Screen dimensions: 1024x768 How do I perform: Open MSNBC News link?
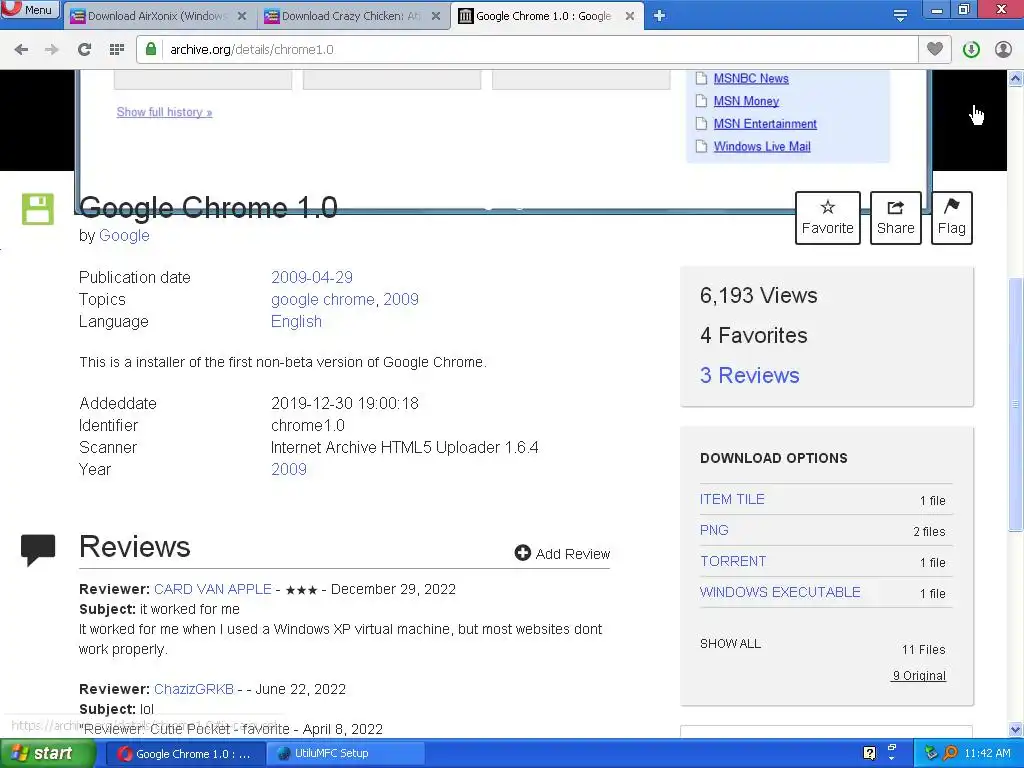[751, 78]
